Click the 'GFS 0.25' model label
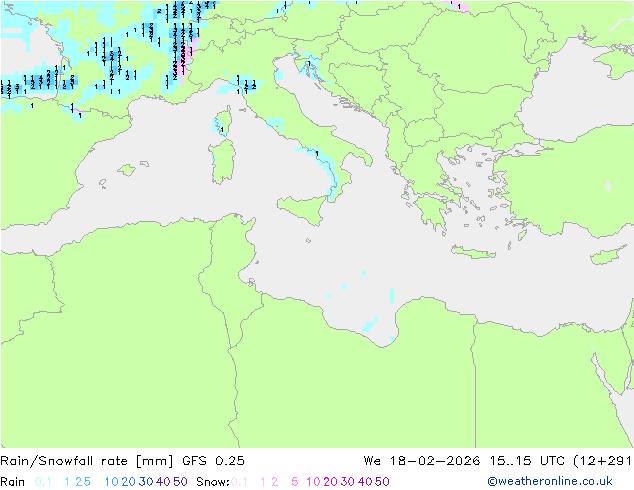This screenshot has width=634, height=490. click(213, 461)
